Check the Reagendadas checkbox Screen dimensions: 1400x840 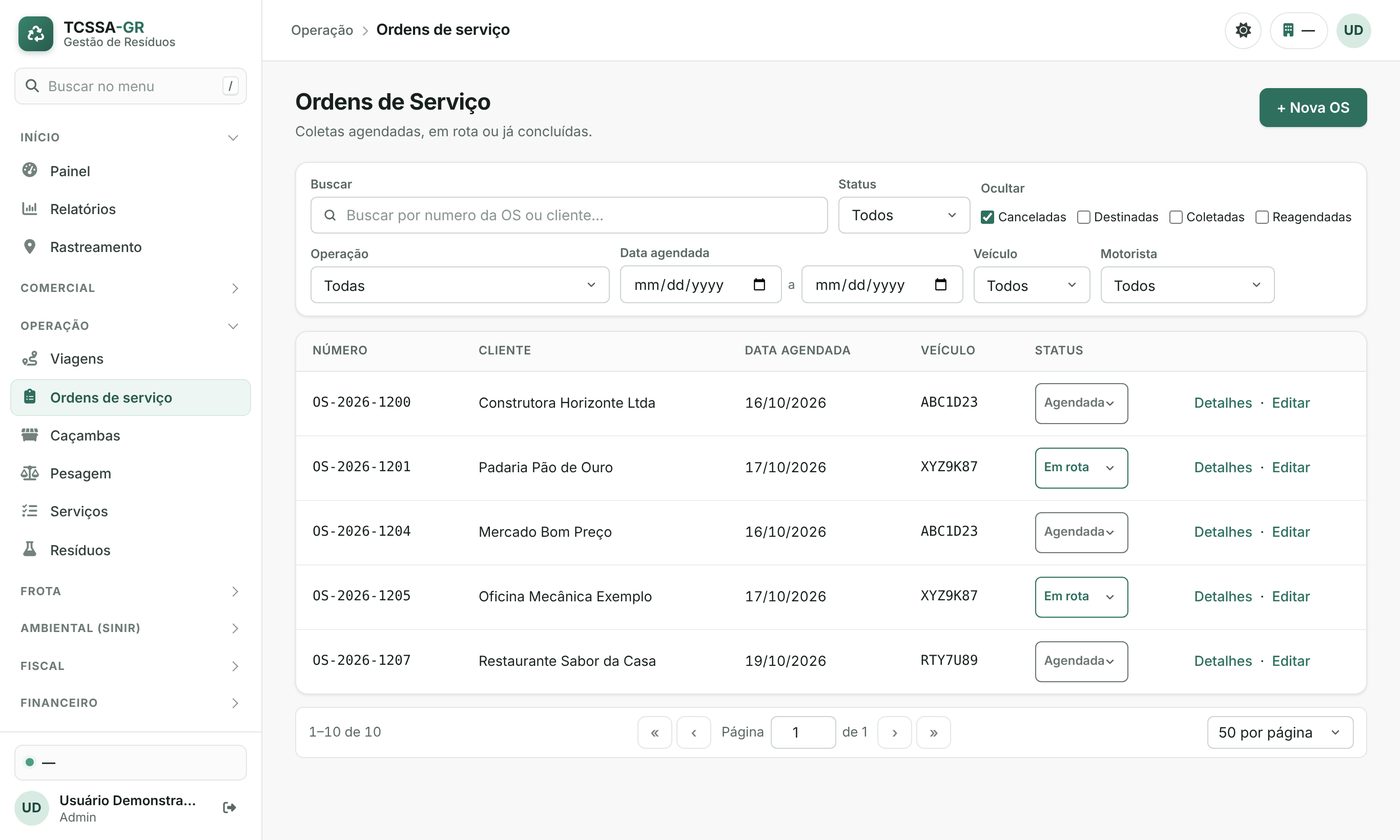pos(1262,217)
